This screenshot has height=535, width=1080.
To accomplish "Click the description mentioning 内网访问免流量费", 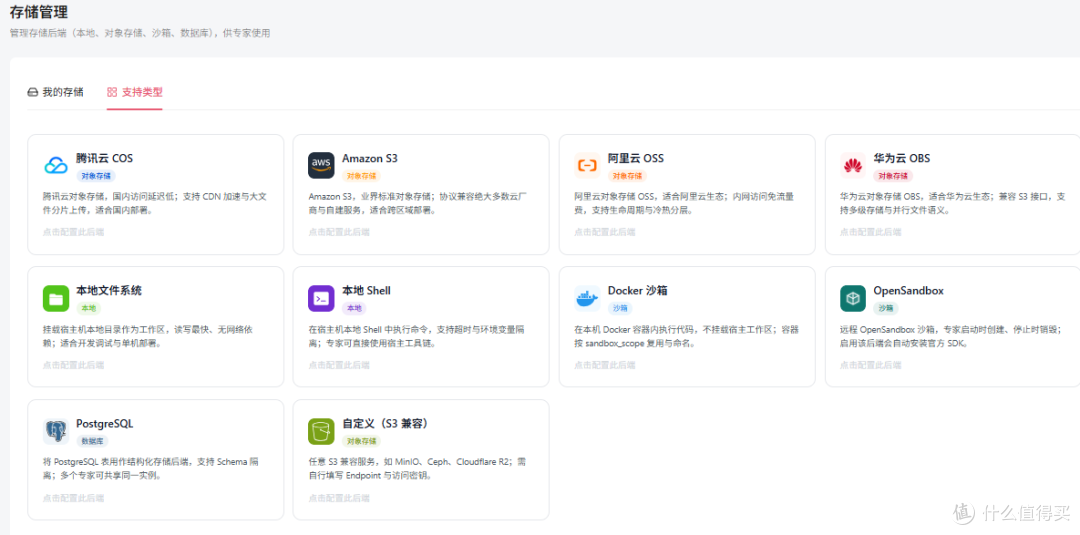I will (684, 203).
